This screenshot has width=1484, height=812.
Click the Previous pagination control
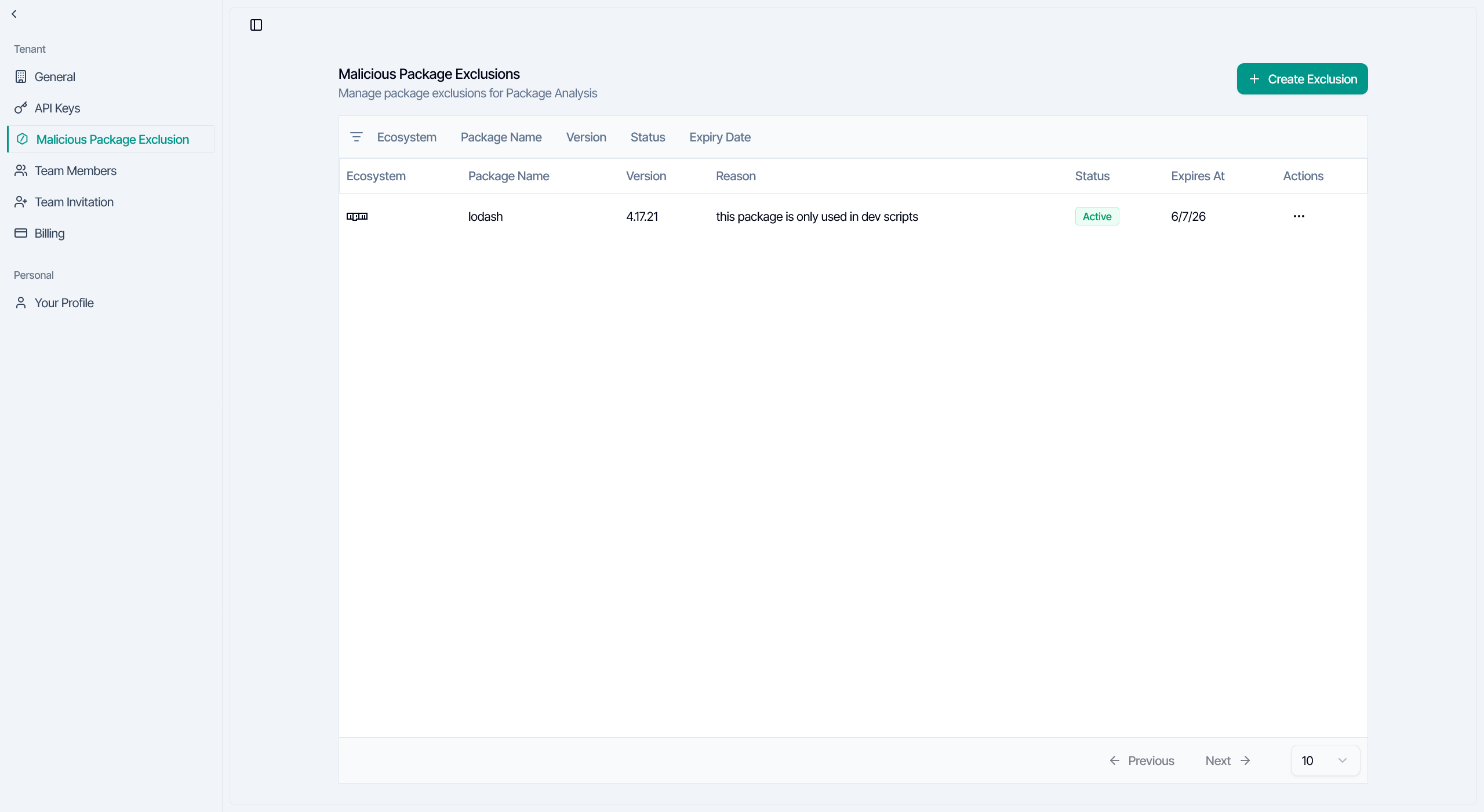pyautogui.click(x=1141, y=760)
